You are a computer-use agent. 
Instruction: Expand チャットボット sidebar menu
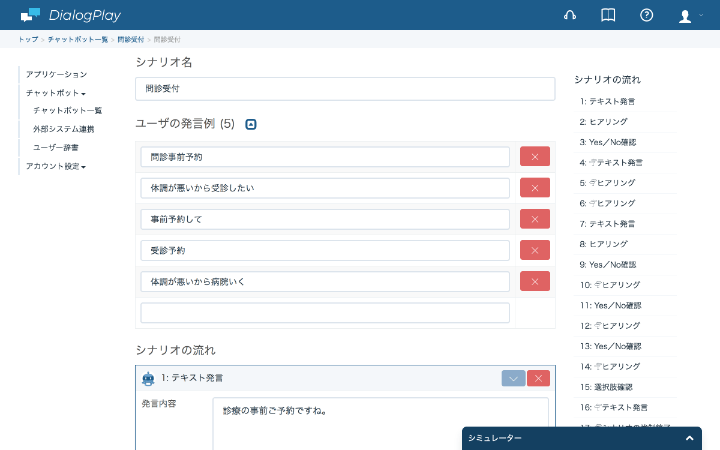56,93
